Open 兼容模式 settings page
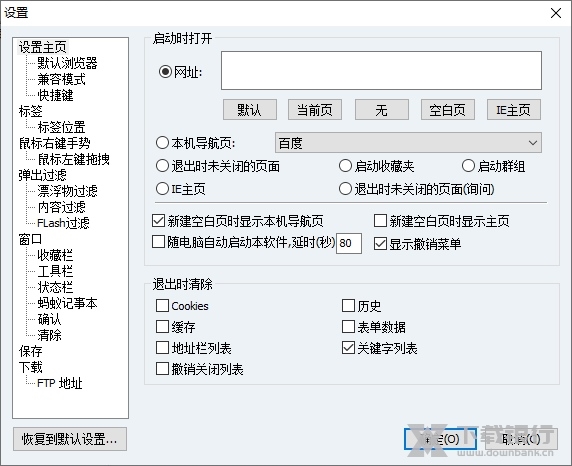Image resolution: width=572 pixels, height=466 pixels. click(x=61, y=79)
